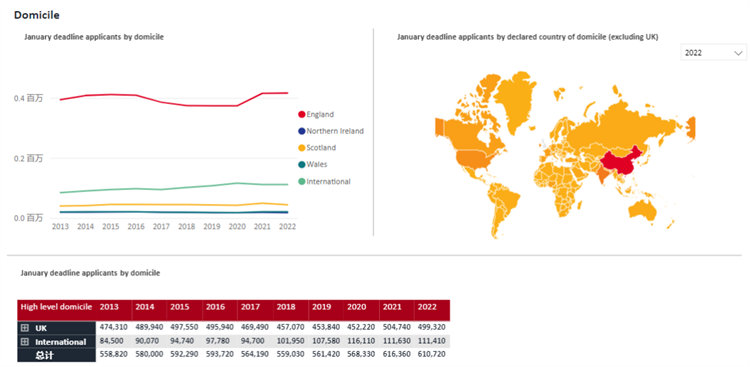The width and height of the screenshot is (750, 367).
Task: Sort by the 2018 column header
Action: (286, 307)
